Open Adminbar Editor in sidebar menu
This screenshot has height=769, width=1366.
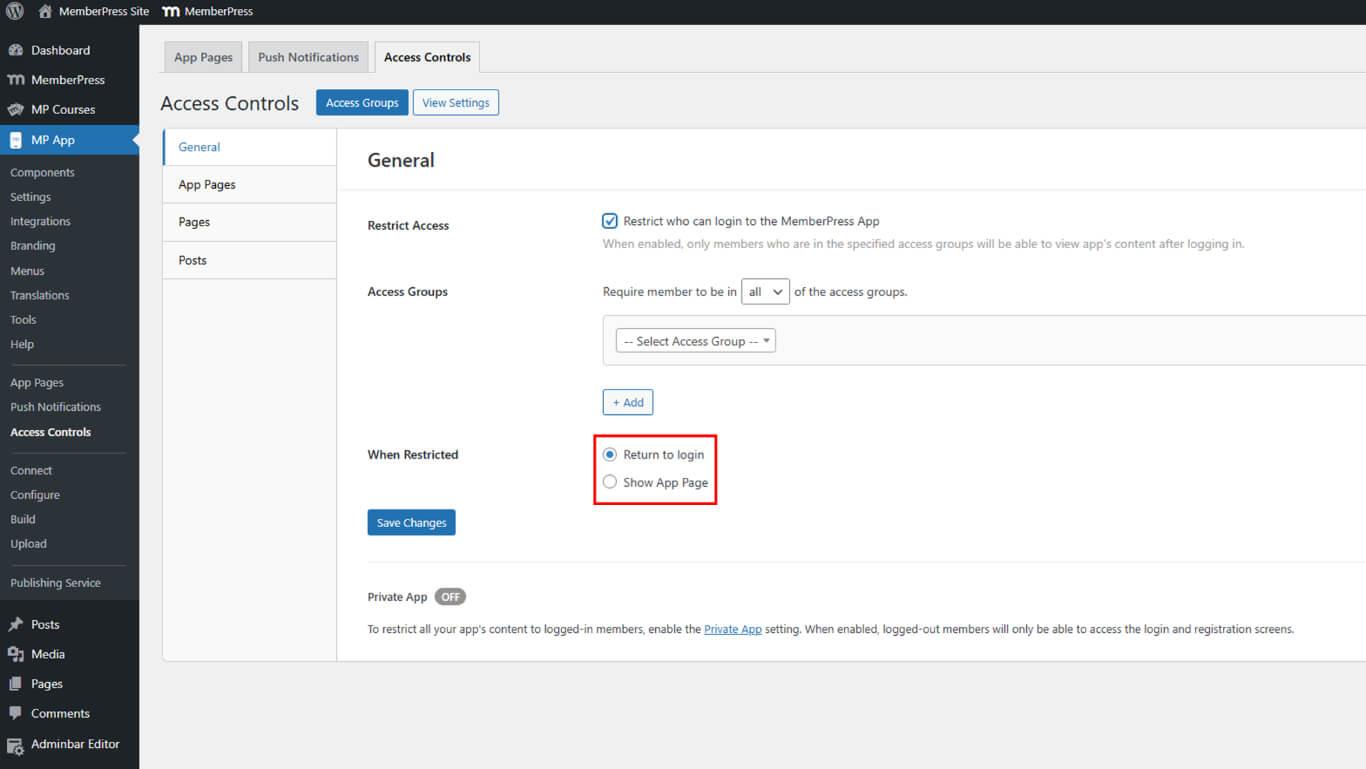pyautogui.click(x=75, y=744)
